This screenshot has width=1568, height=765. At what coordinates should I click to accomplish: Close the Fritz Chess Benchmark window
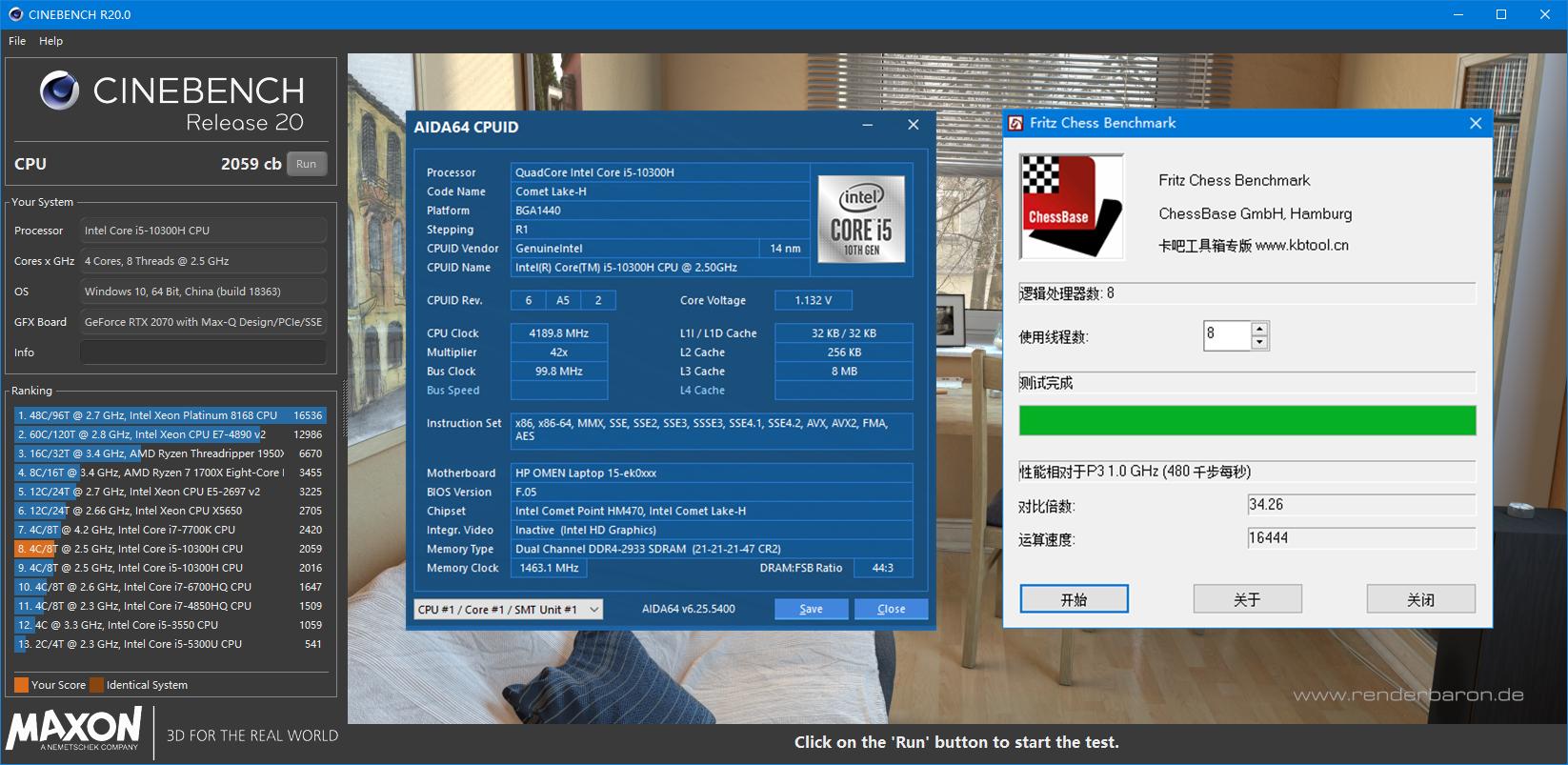tap(1476, 123)
